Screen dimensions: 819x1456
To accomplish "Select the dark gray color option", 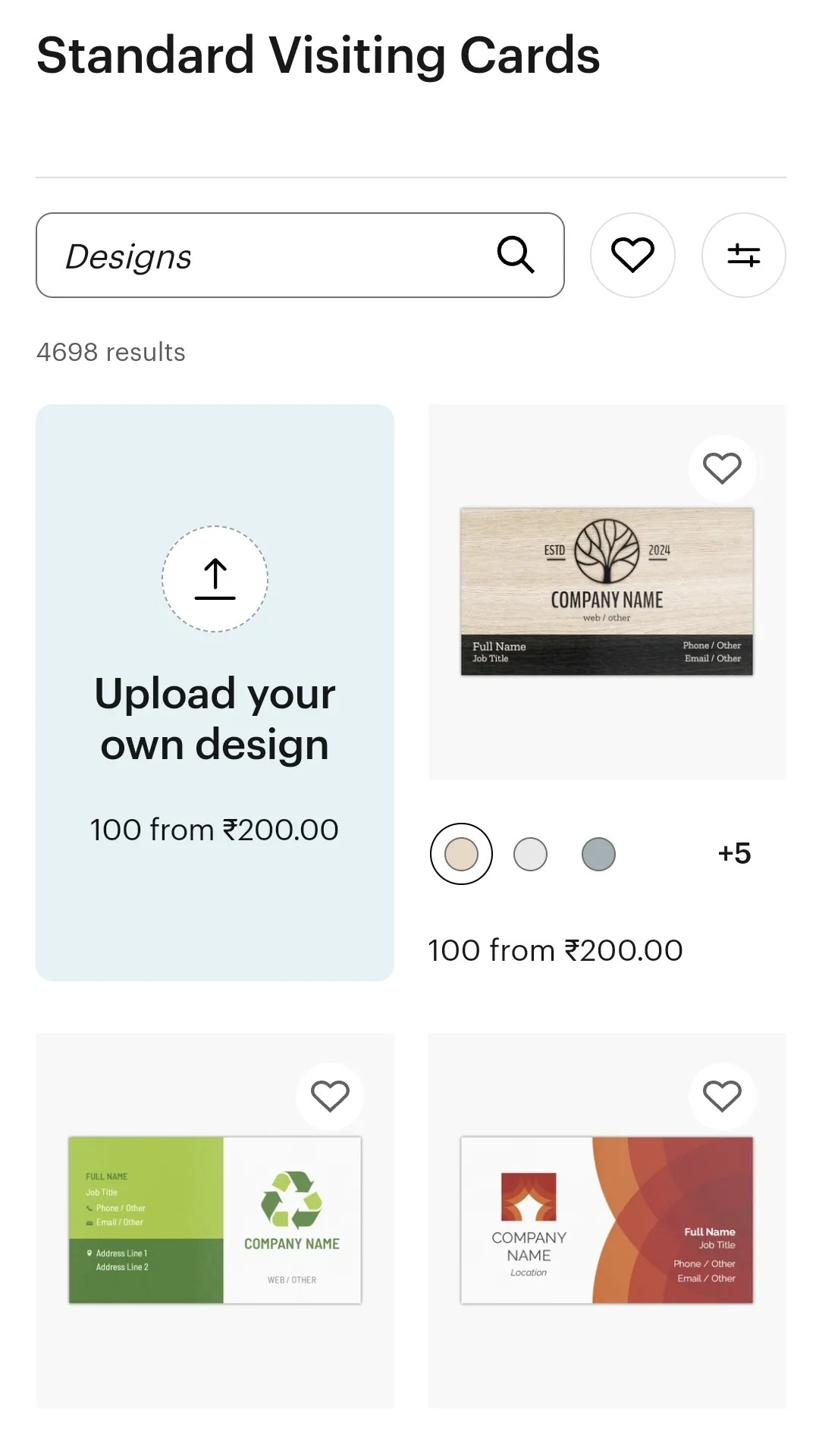I will [598, 853].
